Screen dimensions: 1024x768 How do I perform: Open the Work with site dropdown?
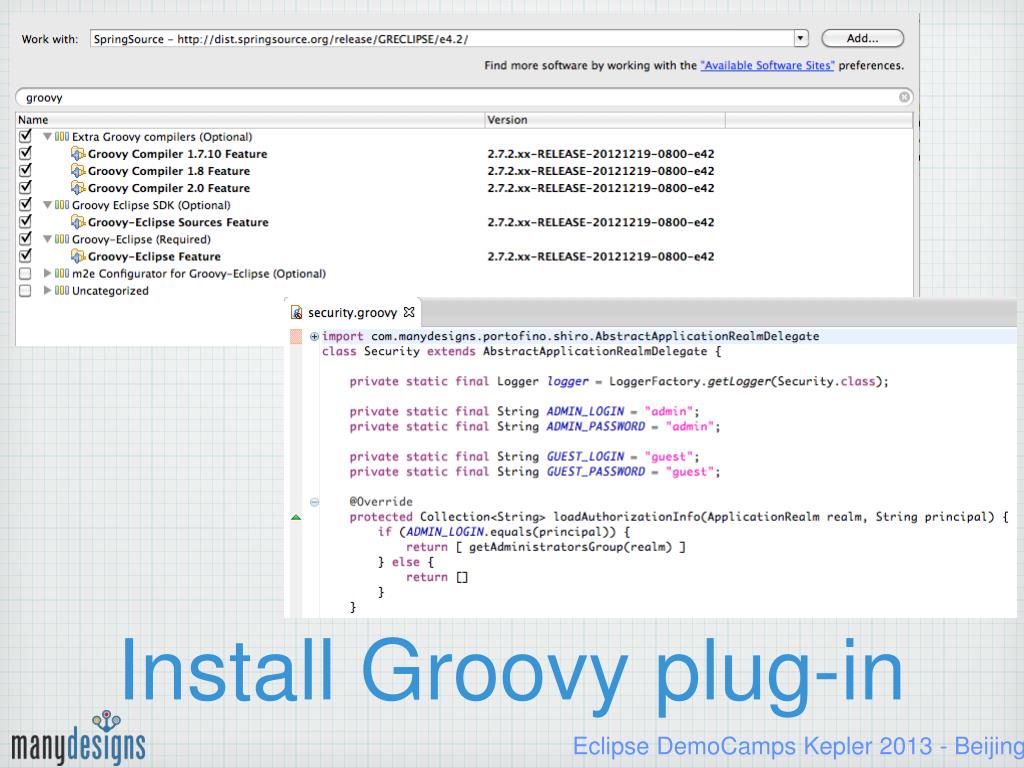tap(801, 39)
